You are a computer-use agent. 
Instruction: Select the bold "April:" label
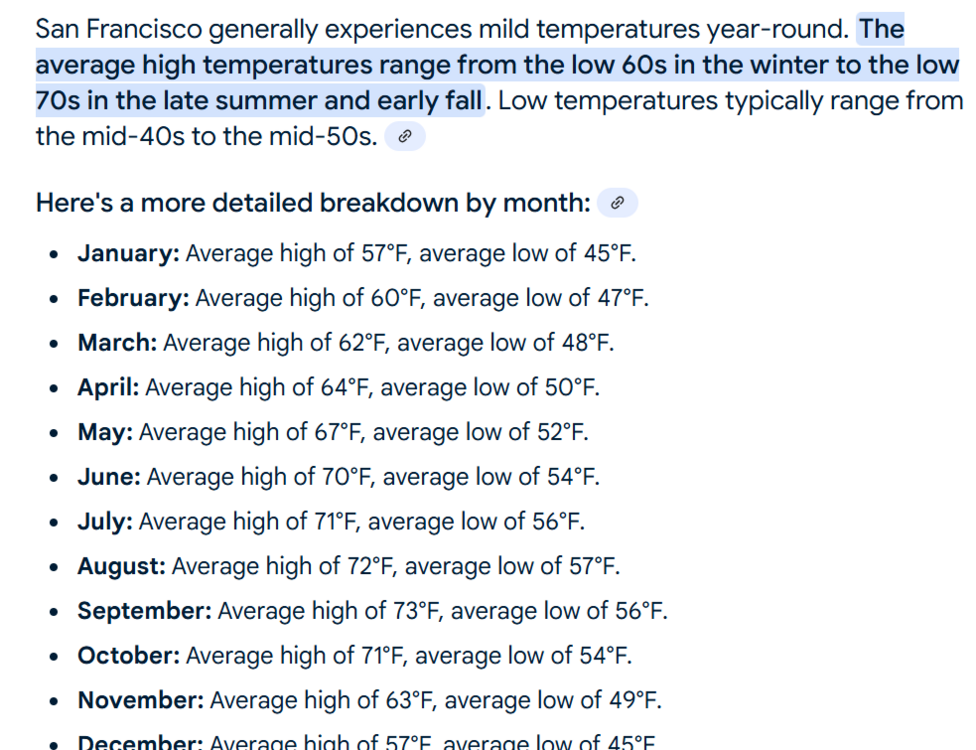(108, 387)
